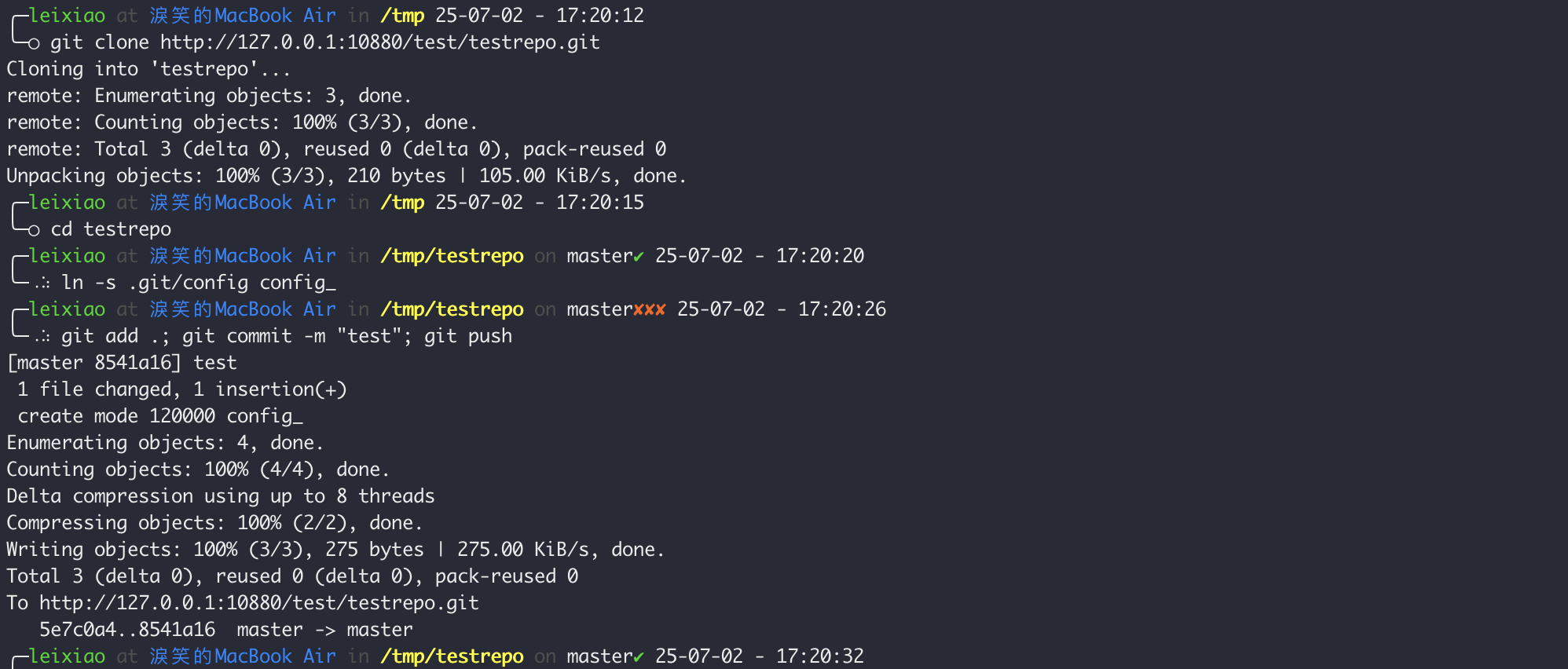Click the green checkmark at the 17:20:32 prompt
Image resolution: width=1568 pixels, height=669 pixels.
tap(639, 657)
